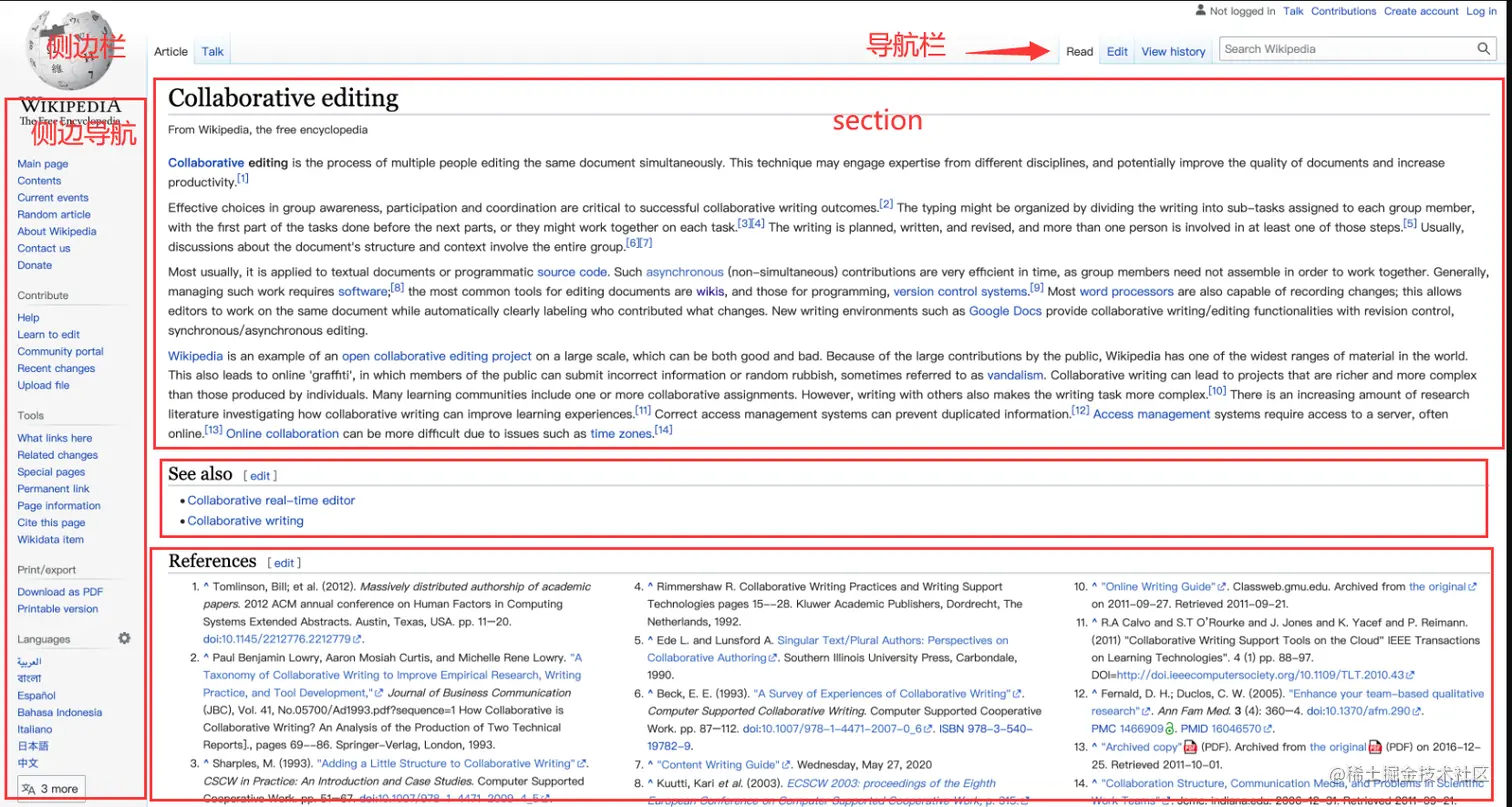Click the user icon beside Not logged in
Viewport: 1512px width, 807px height.
(1201, 11)
